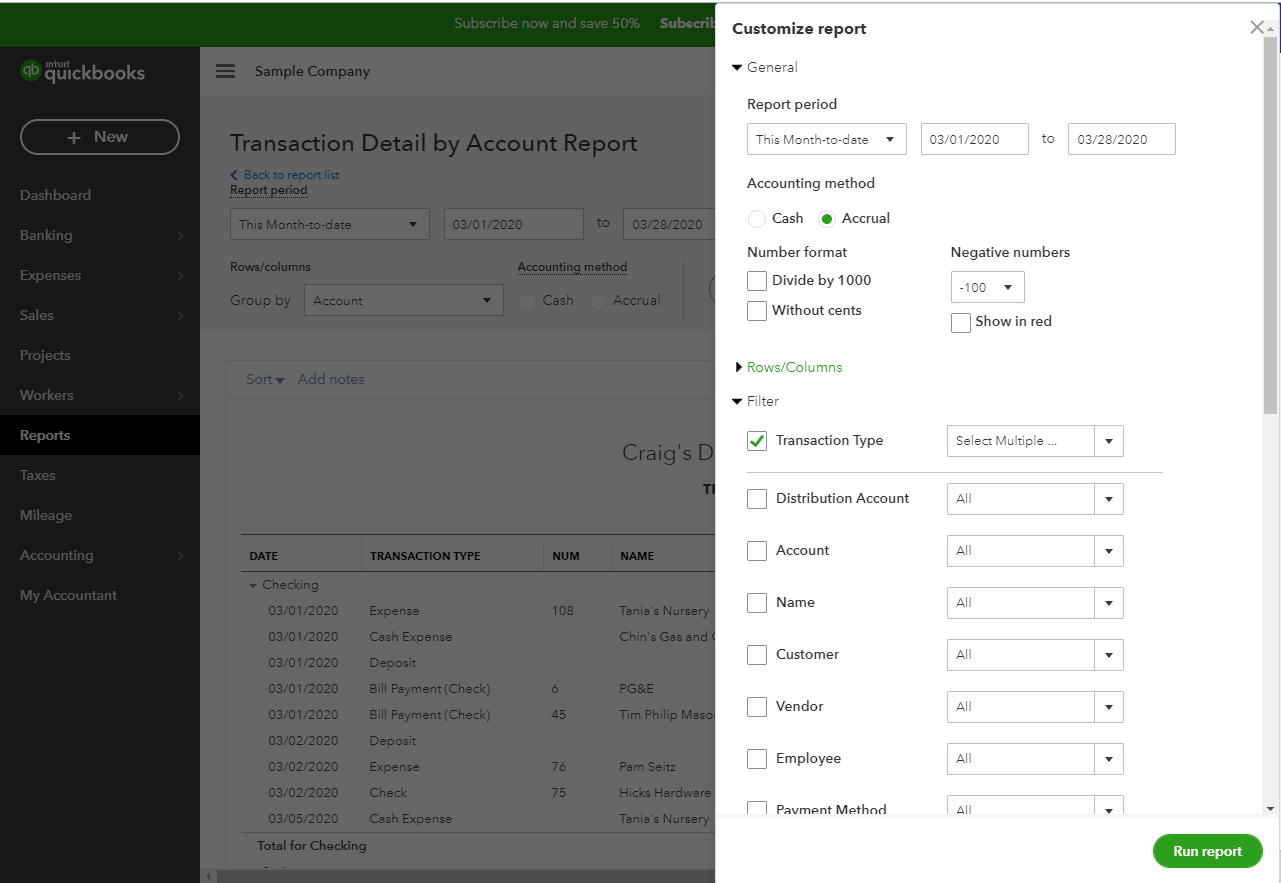The height and width of the screenshot is (883, 1281).
Task: Open Vendor filter All dropdown
Action: pyautogui.click(x=1035, y=707)
